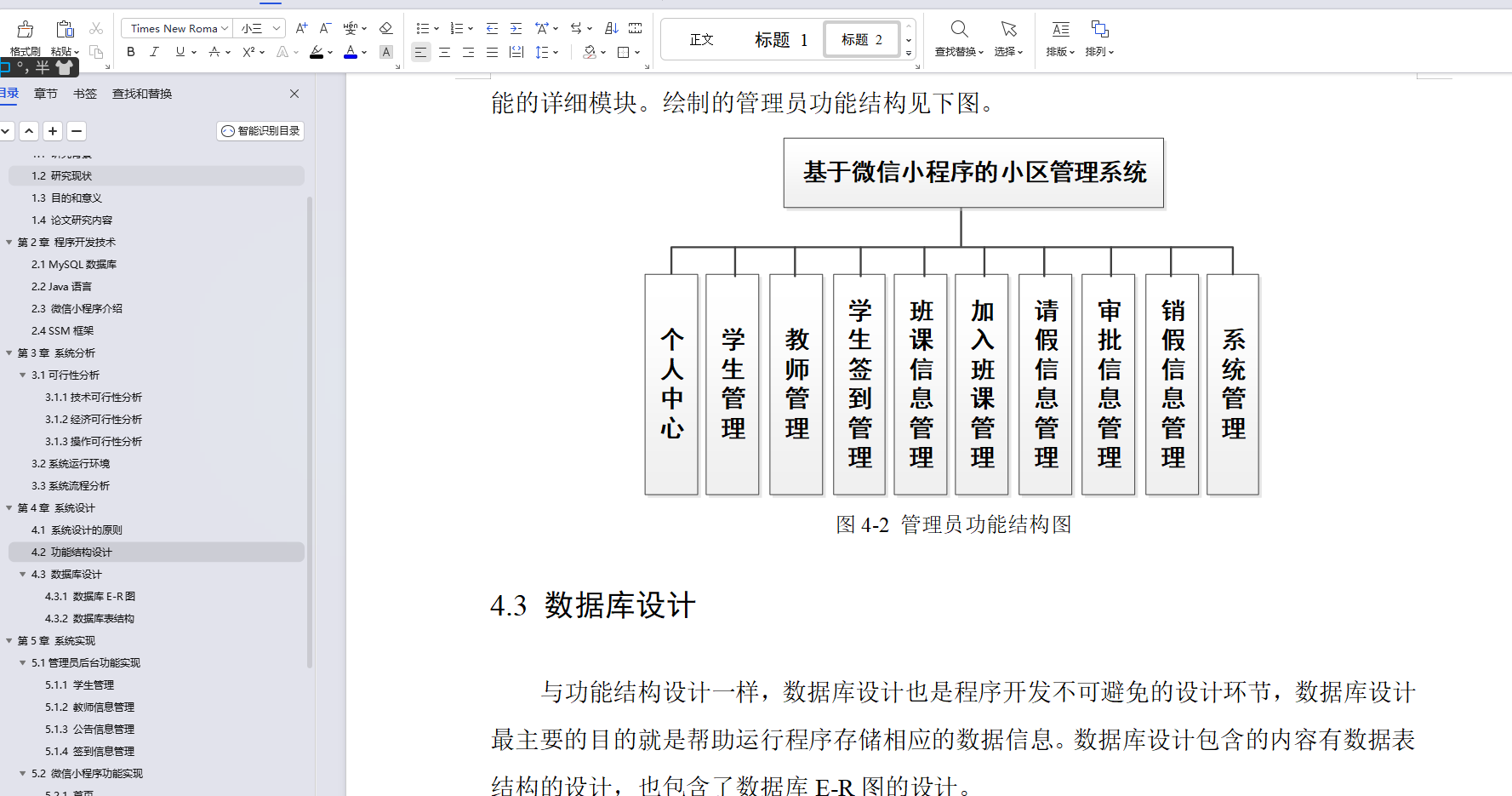This screenshot has width=1512, height=796.
Task: Increase font size with A+ icon
Action: [300, 27]
